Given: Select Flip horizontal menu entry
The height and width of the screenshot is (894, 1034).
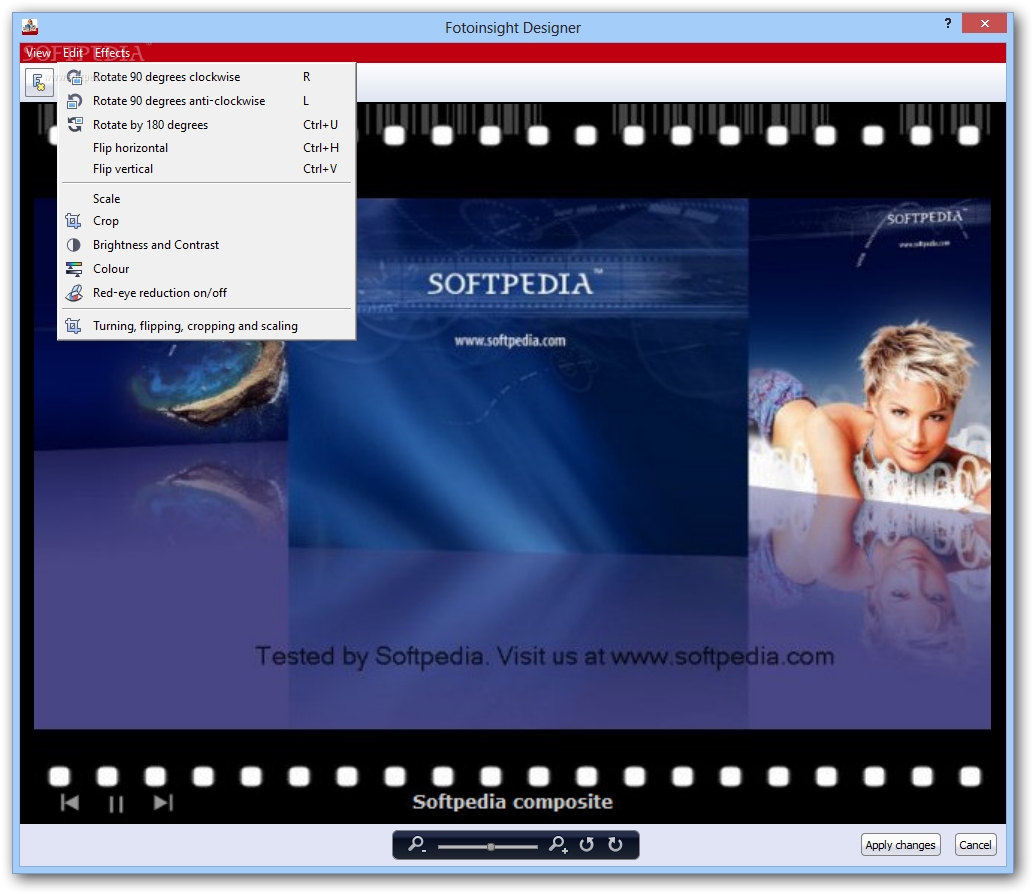Looking at the screenshot, I should 207,148.
